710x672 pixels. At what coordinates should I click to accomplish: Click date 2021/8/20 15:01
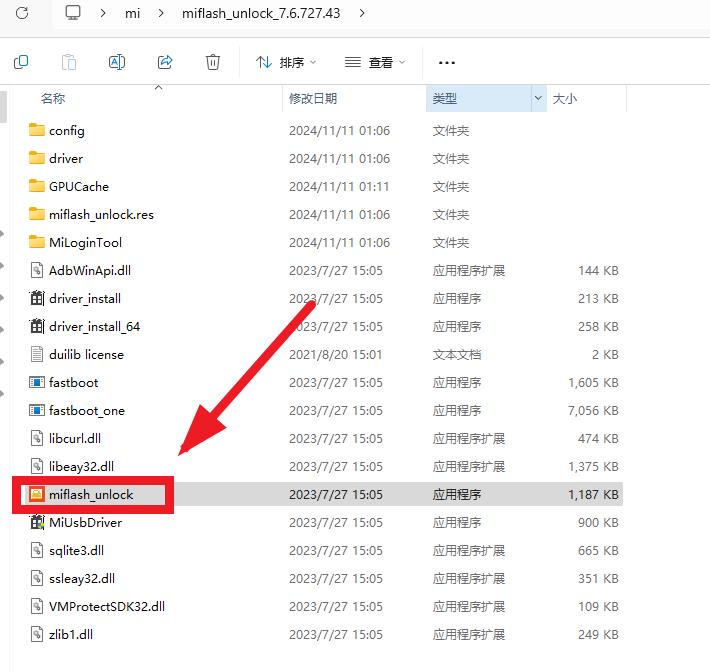pyautogui.click(x=336, y=355)
